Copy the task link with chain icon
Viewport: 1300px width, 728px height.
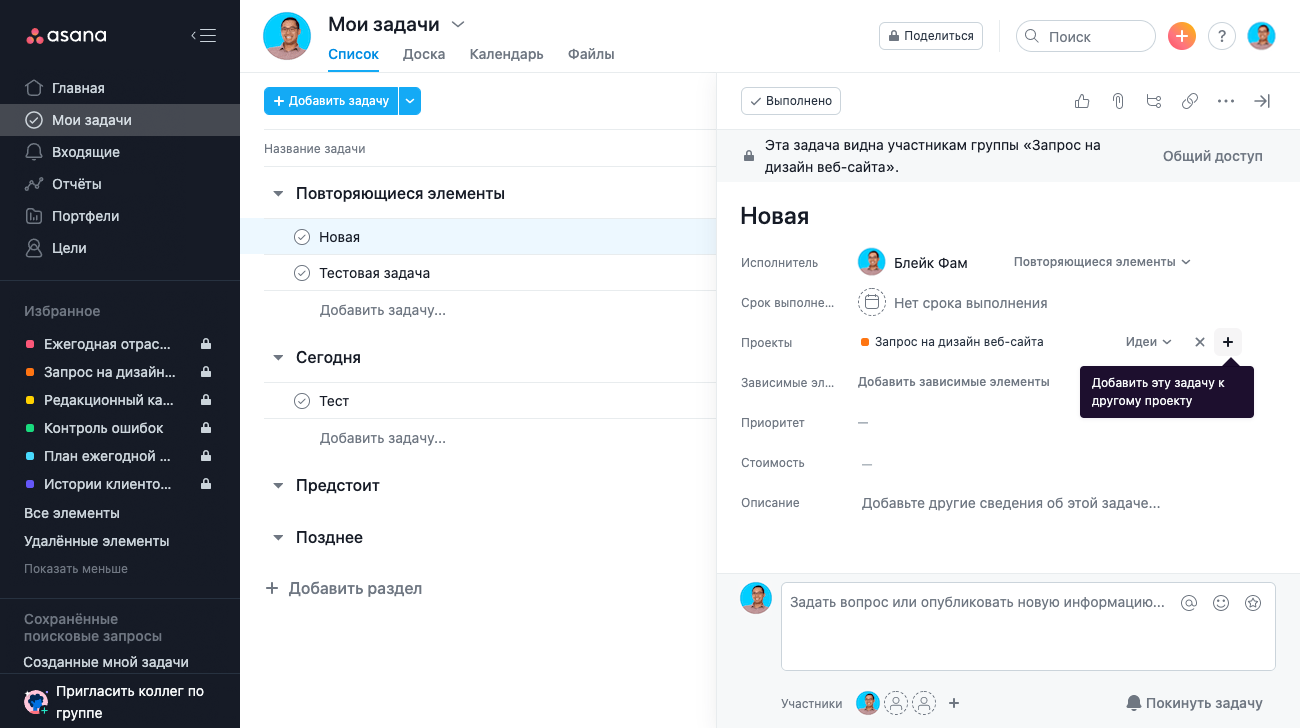1190,101
